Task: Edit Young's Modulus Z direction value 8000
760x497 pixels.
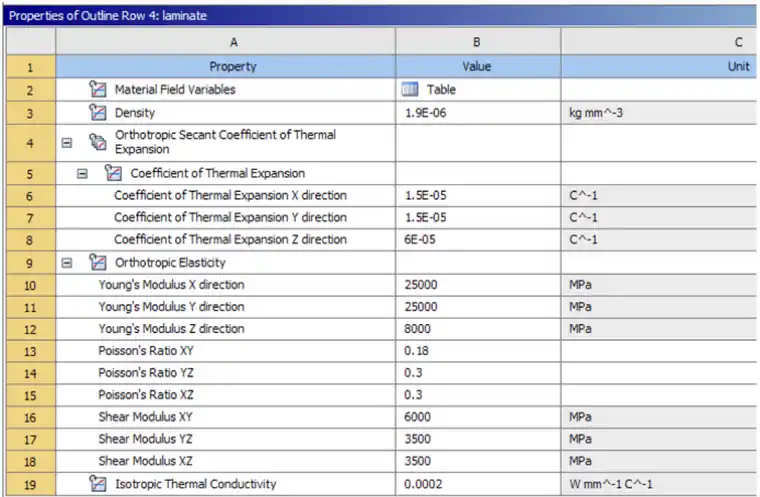Action: 478,329
